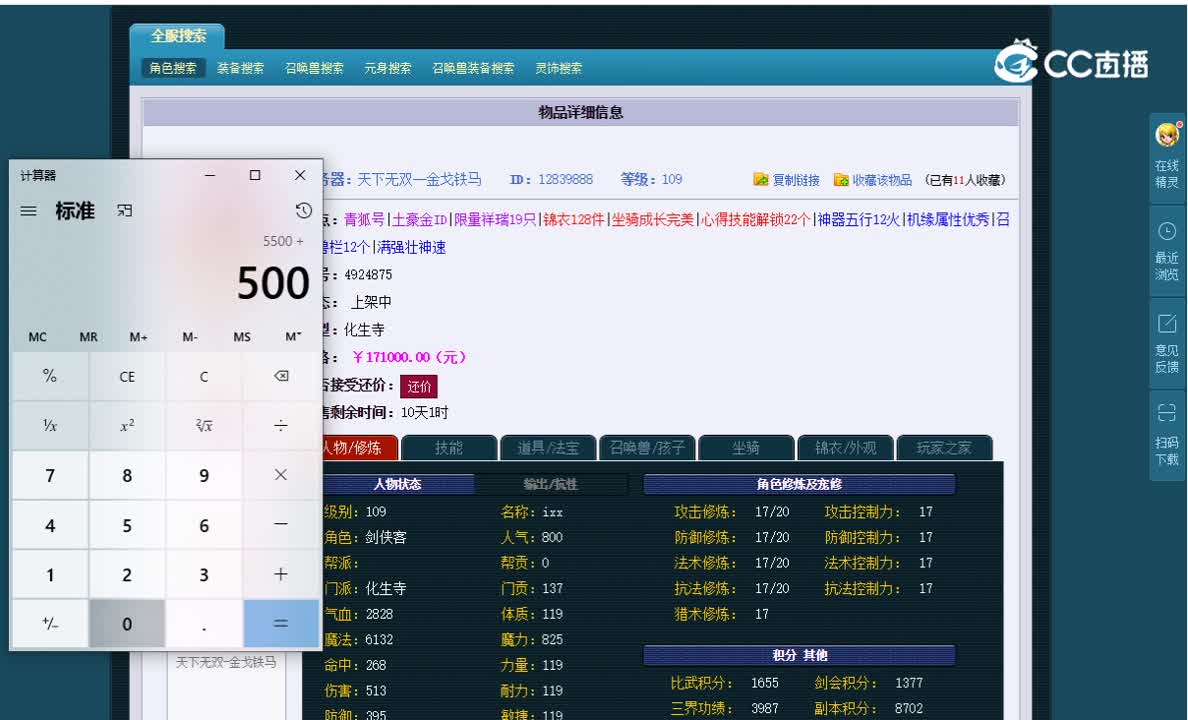Switch to the 召唤兽/孩子 tab
The image size is (1188, 720).
(647, 448)
